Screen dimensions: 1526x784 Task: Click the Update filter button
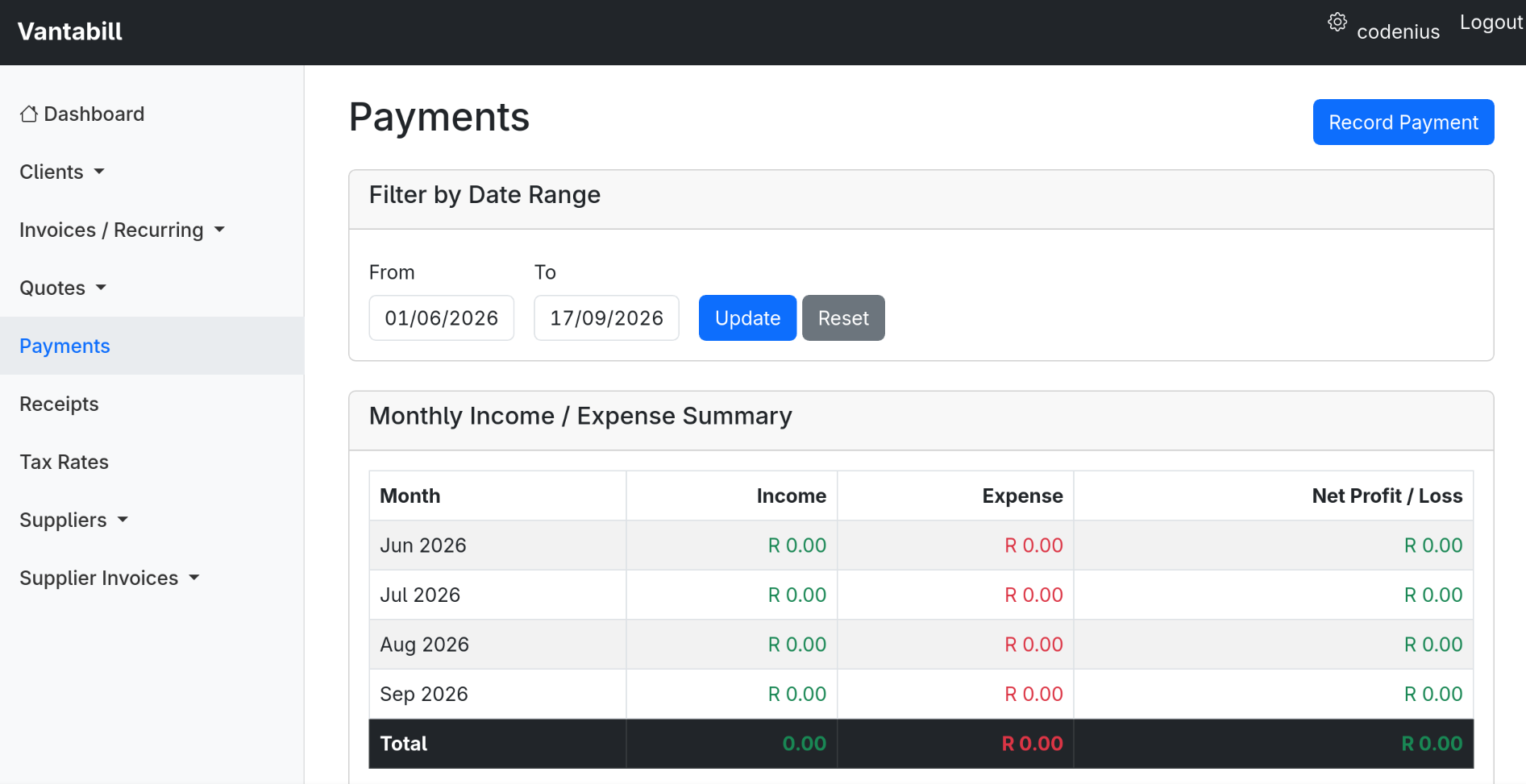[x=747, y=317]
